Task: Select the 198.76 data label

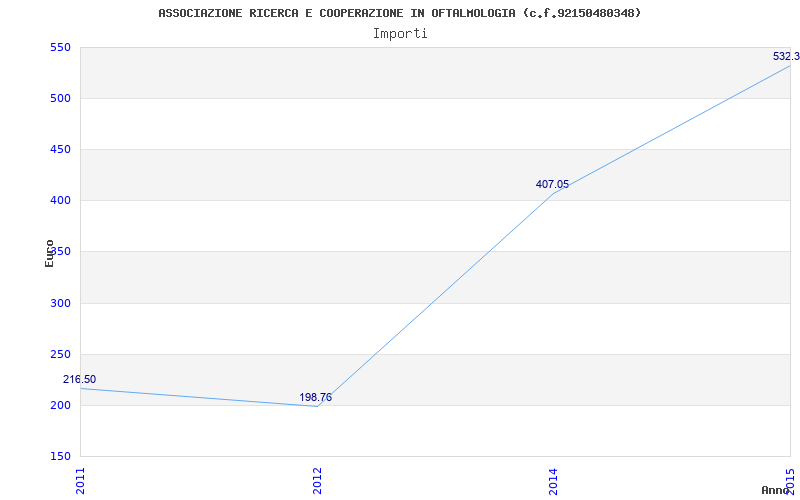Action: 315,397
